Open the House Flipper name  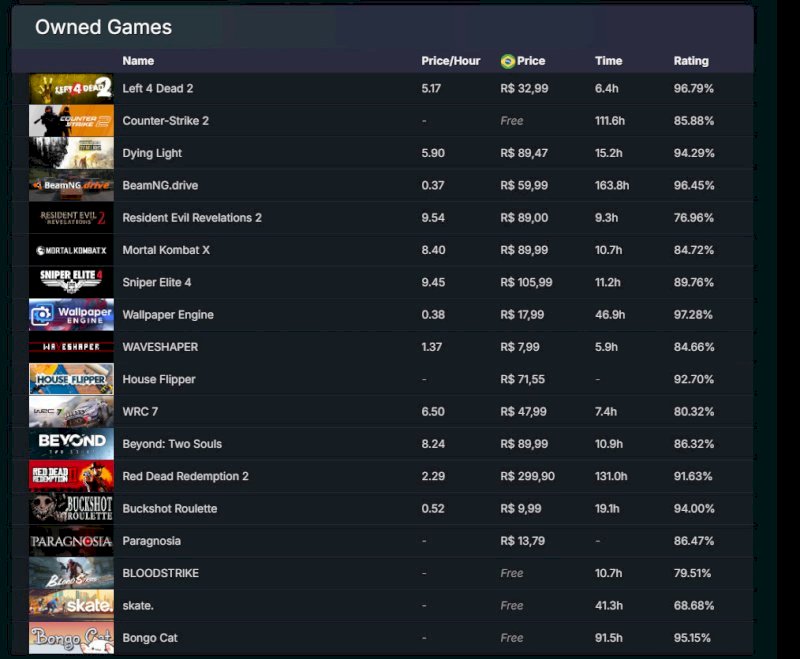coord(159,379)
